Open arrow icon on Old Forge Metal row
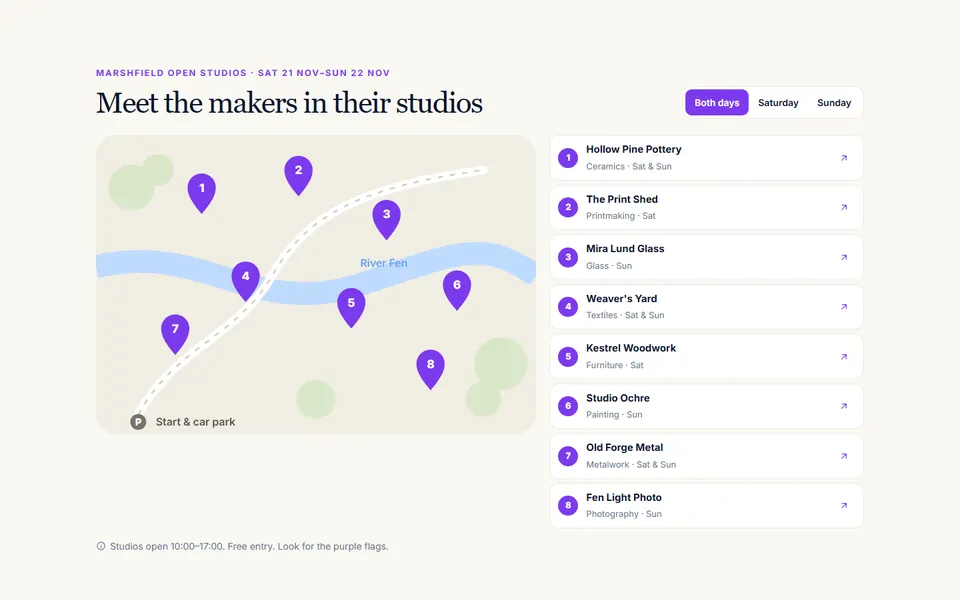The height and width of the screenshot is (600, 960). coord(844,456)
